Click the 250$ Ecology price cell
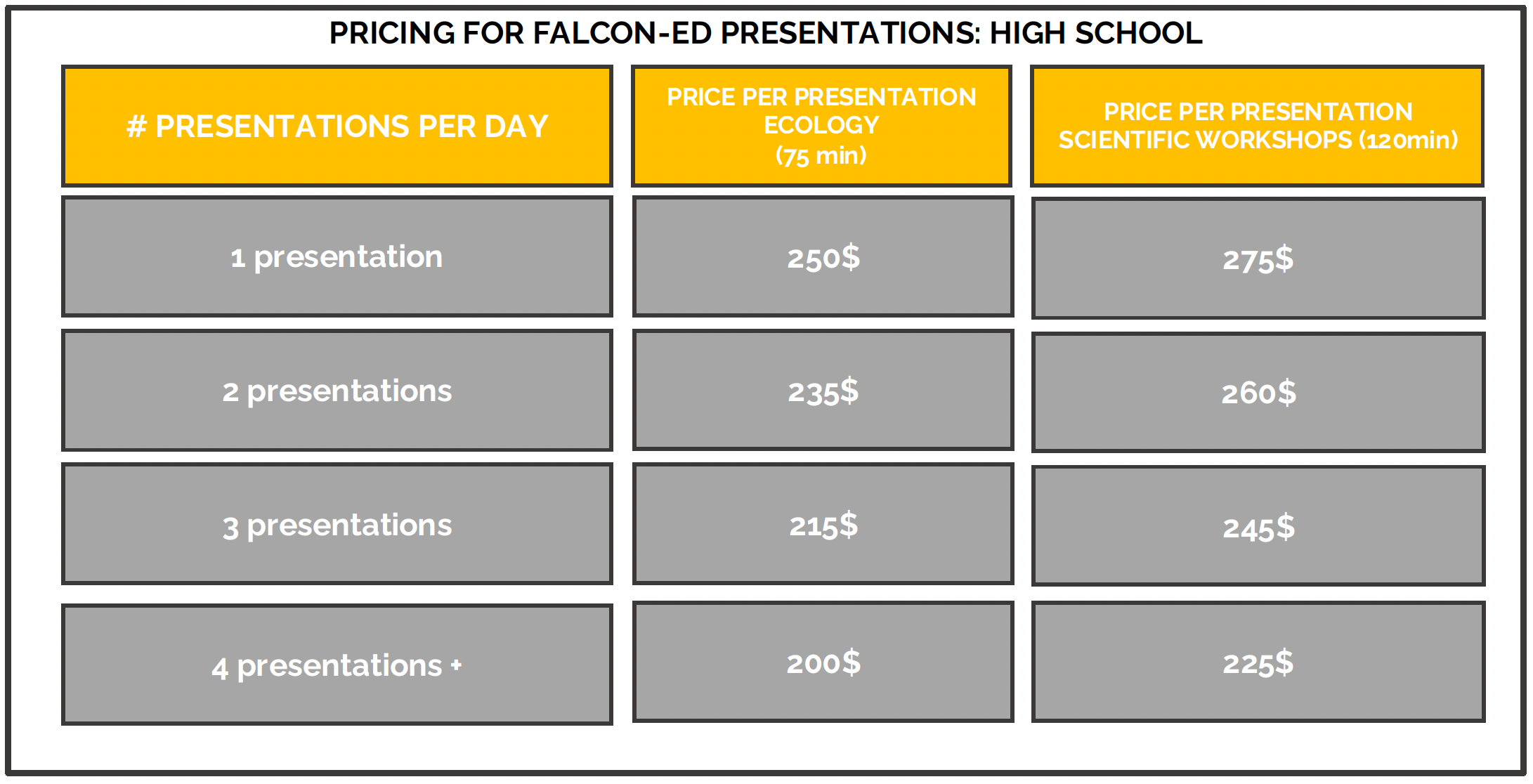Viewport: 1533px width, 784px height. coord(823,258)
